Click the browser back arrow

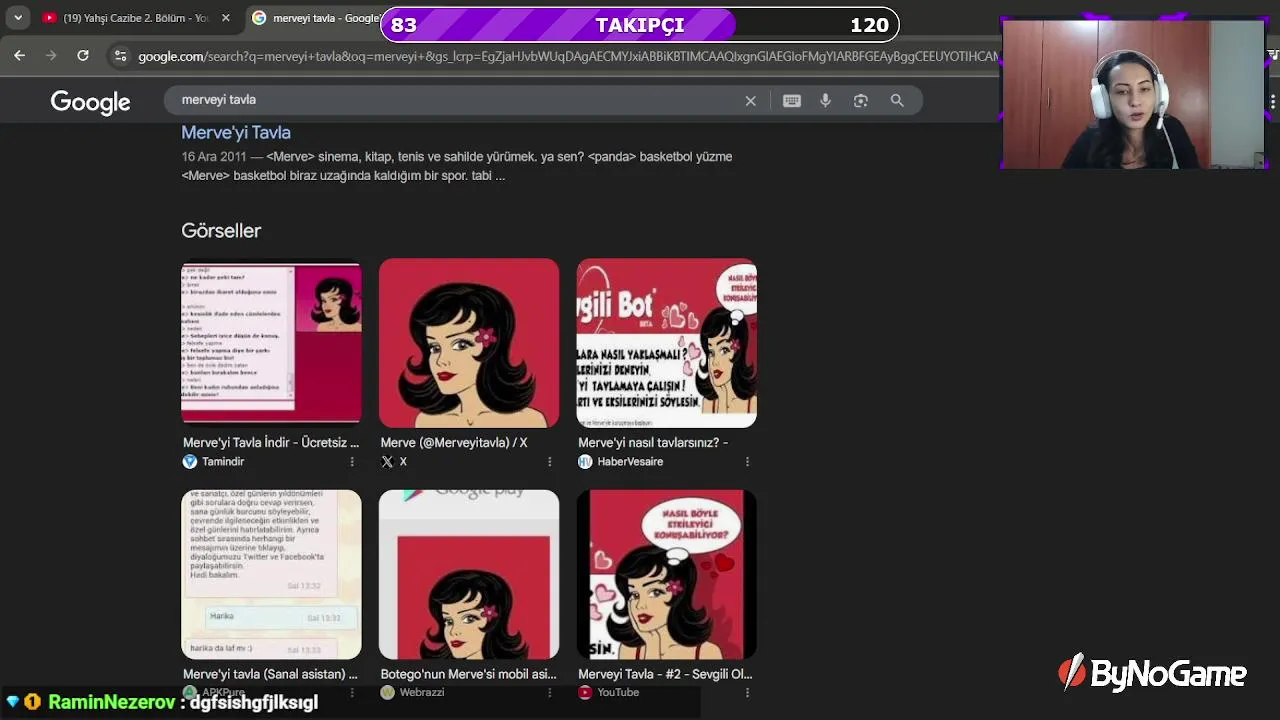19,56
